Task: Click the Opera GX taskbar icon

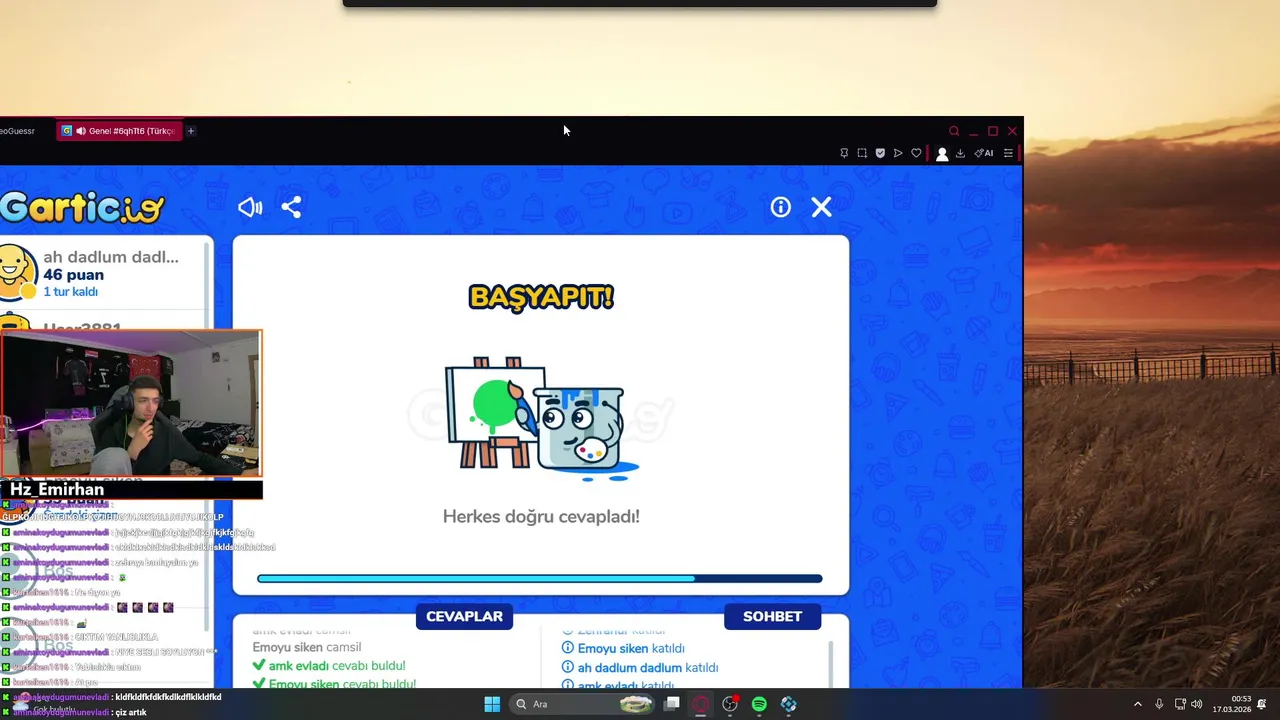Action: (x=701, y=704)
